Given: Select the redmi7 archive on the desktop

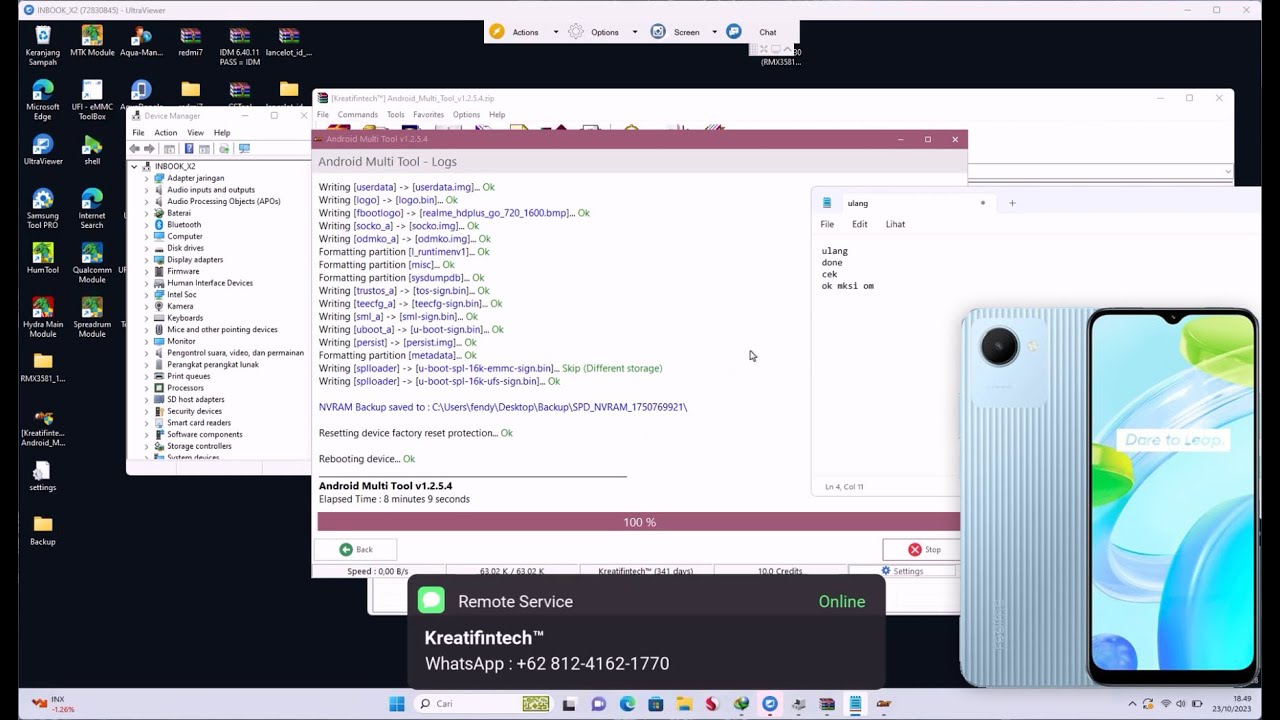Looking at the screenshot, I should (x=190, y=41).
